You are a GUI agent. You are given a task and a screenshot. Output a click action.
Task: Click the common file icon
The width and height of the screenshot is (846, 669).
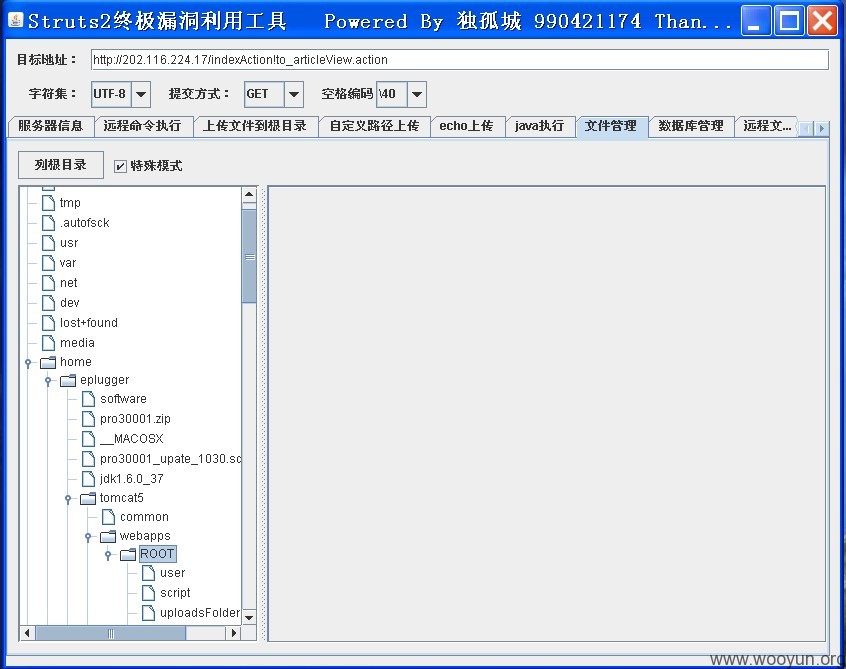pyautogui.click(x=108, y=517)
